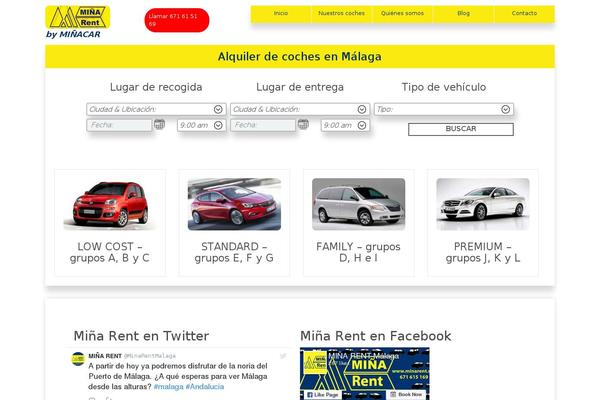The height and width of the screenshot is (400, 600).
Task: Open Contacto menu item
Action: 524,13
